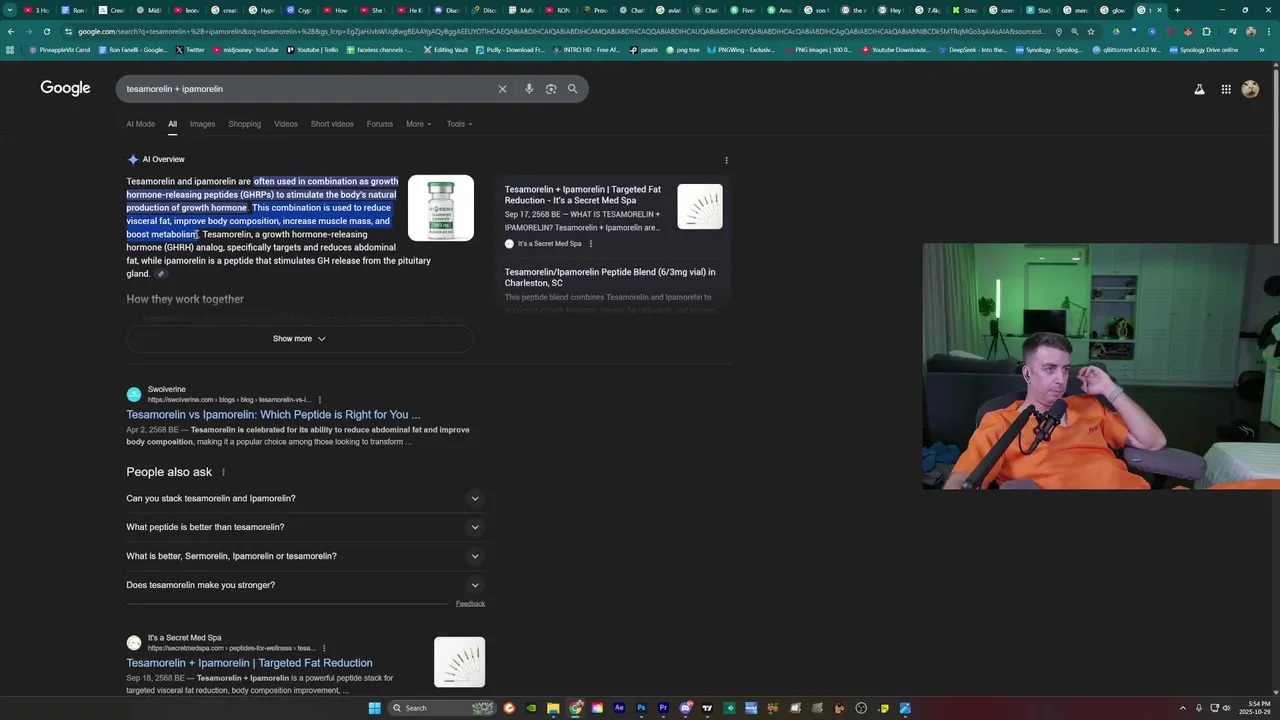Open the 'Editing Vault' bookmark
Viewport: 1280px width, 720px height.
[445, 49]
